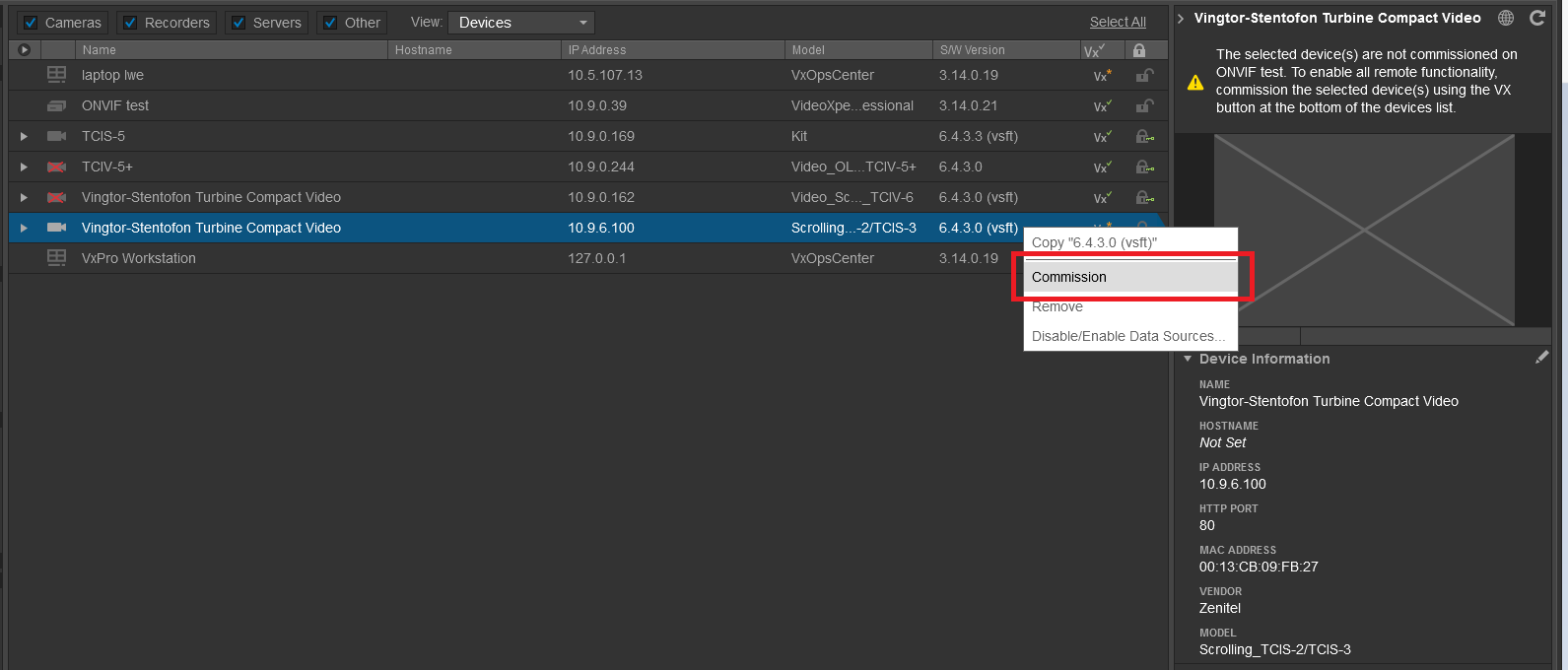Click the refresh icon in device panel header
This screenshot has width=1568, height=670.
(1536, 18)
